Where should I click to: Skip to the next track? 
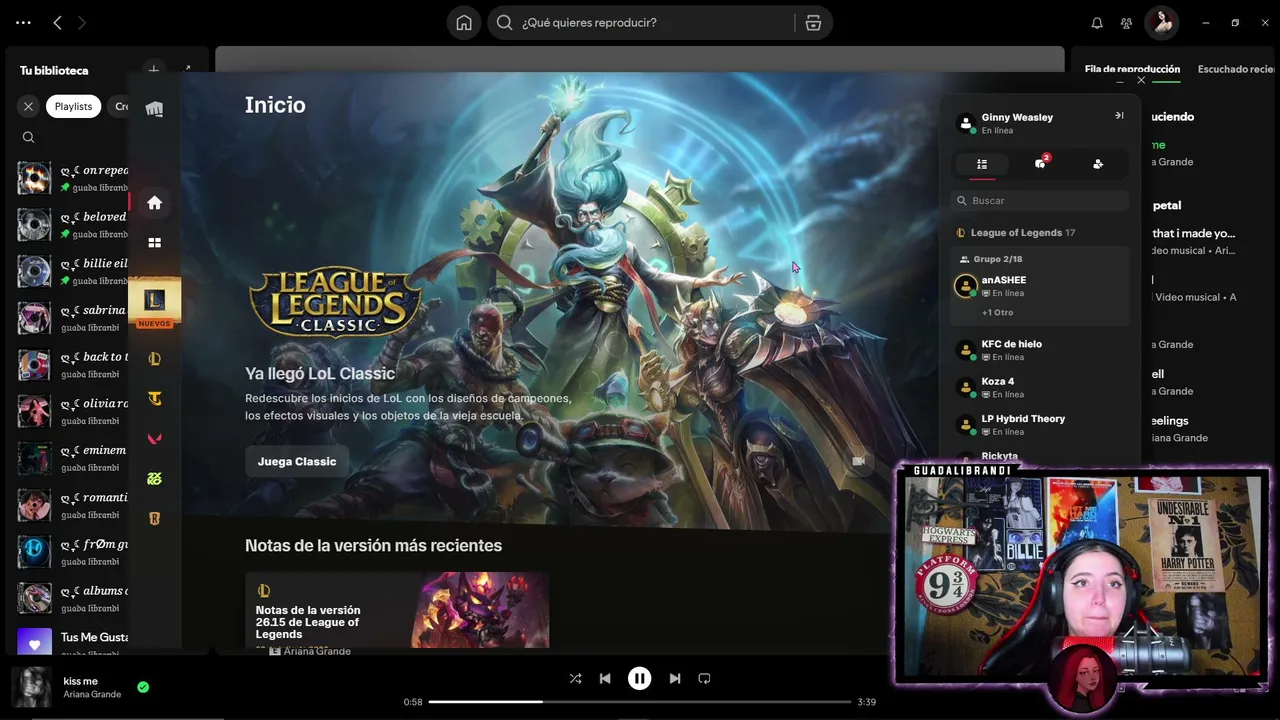pos(675,678)
